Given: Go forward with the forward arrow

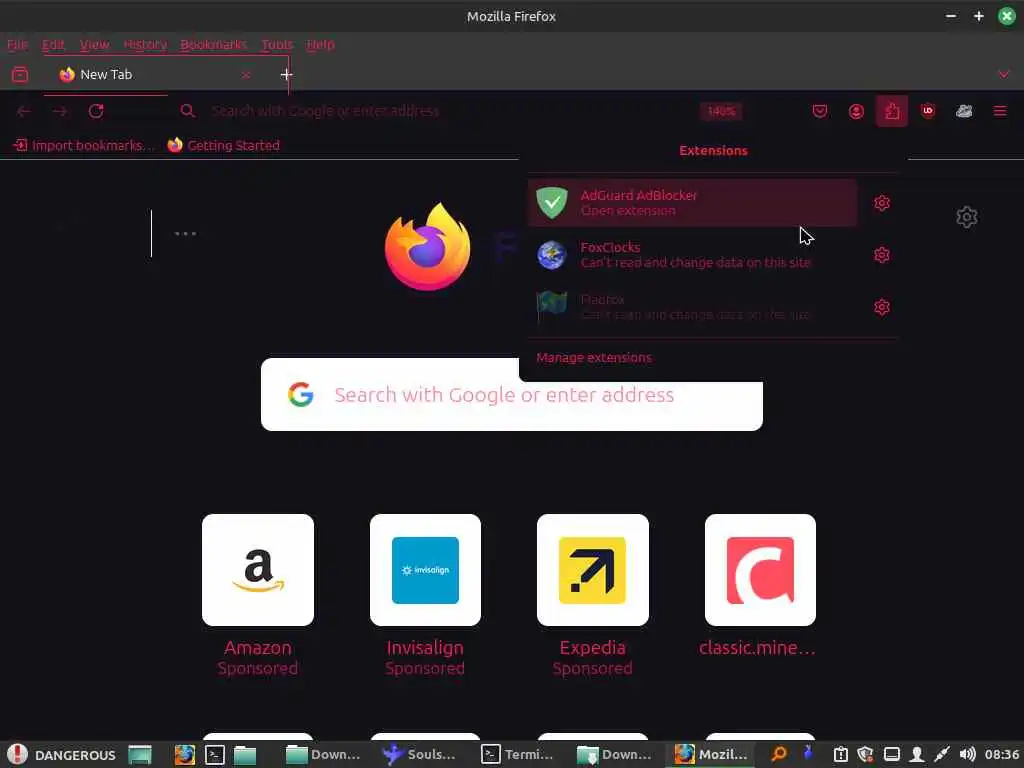Looking at the screenshot, I should click(60, 111).
